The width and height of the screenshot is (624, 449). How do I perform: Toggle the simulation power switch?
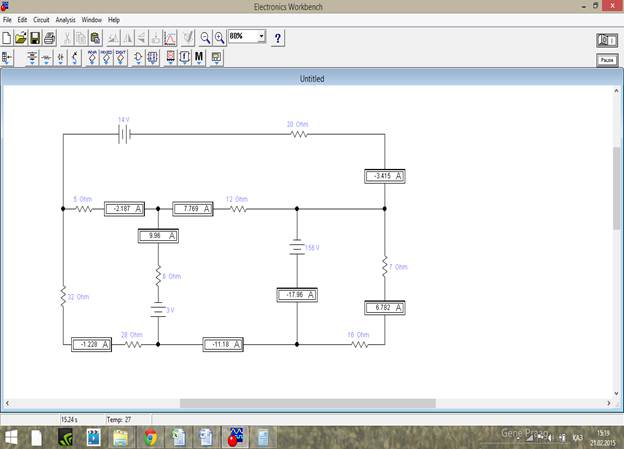(x=607, y=40)
